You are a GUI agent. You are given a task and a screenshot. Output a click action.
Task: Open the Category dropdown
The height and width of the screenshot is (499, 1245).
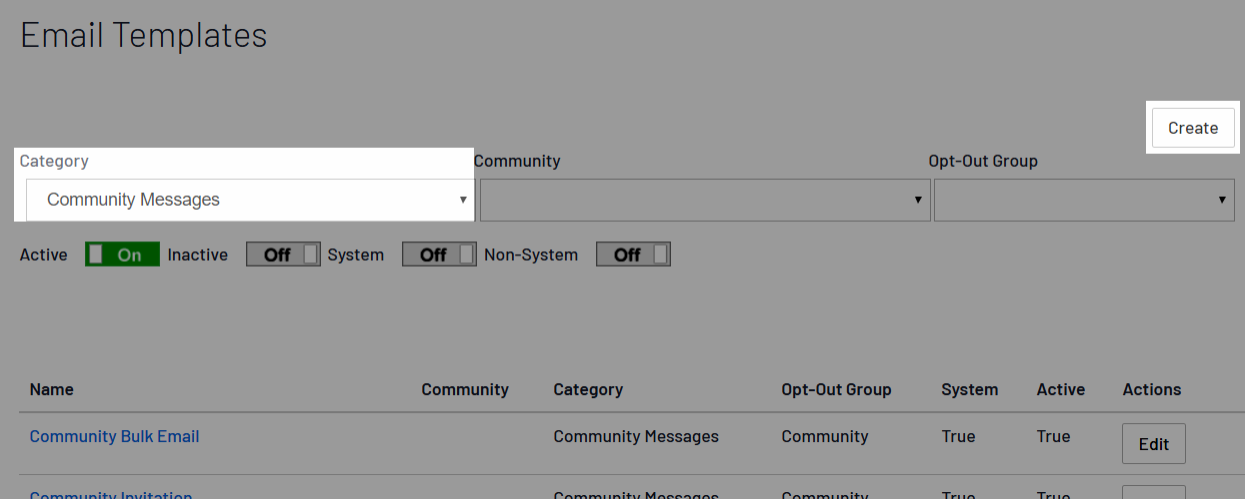point(249,200)
